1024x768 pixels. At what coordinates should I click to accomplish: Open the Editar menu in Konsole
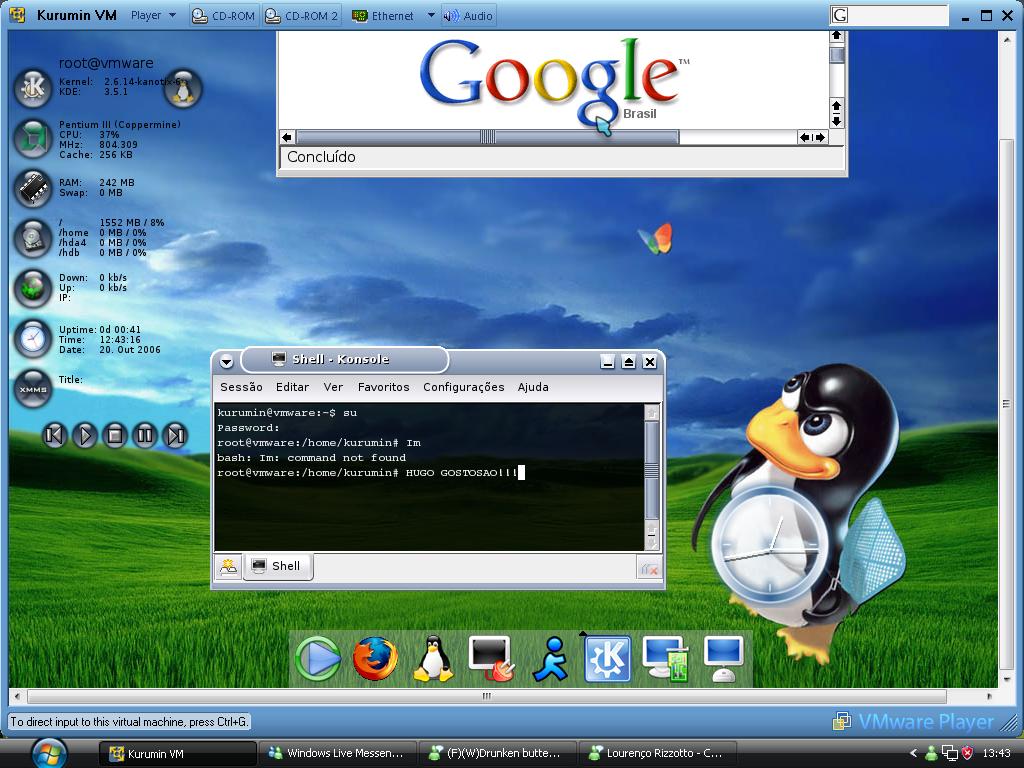tap(292, 387)
